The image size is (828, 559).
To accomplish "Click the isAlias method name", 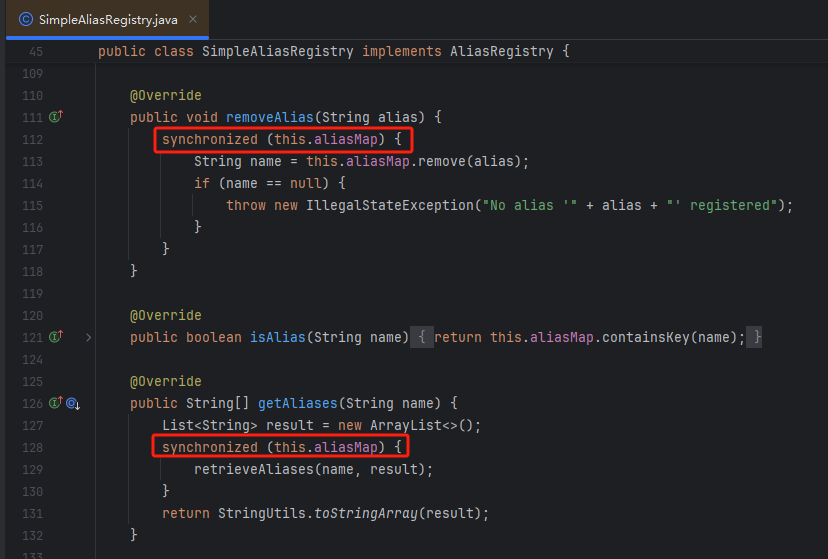I will (278, 337).
